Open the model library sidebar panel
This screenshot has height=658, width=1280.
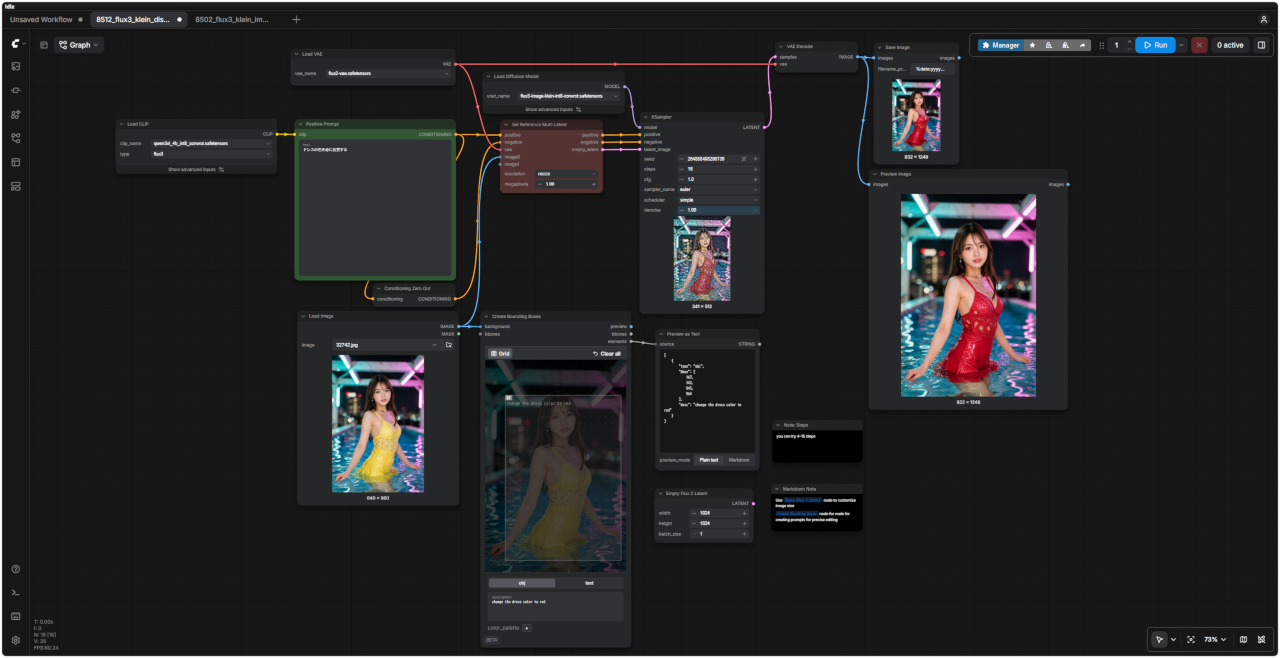pos(16,114)
